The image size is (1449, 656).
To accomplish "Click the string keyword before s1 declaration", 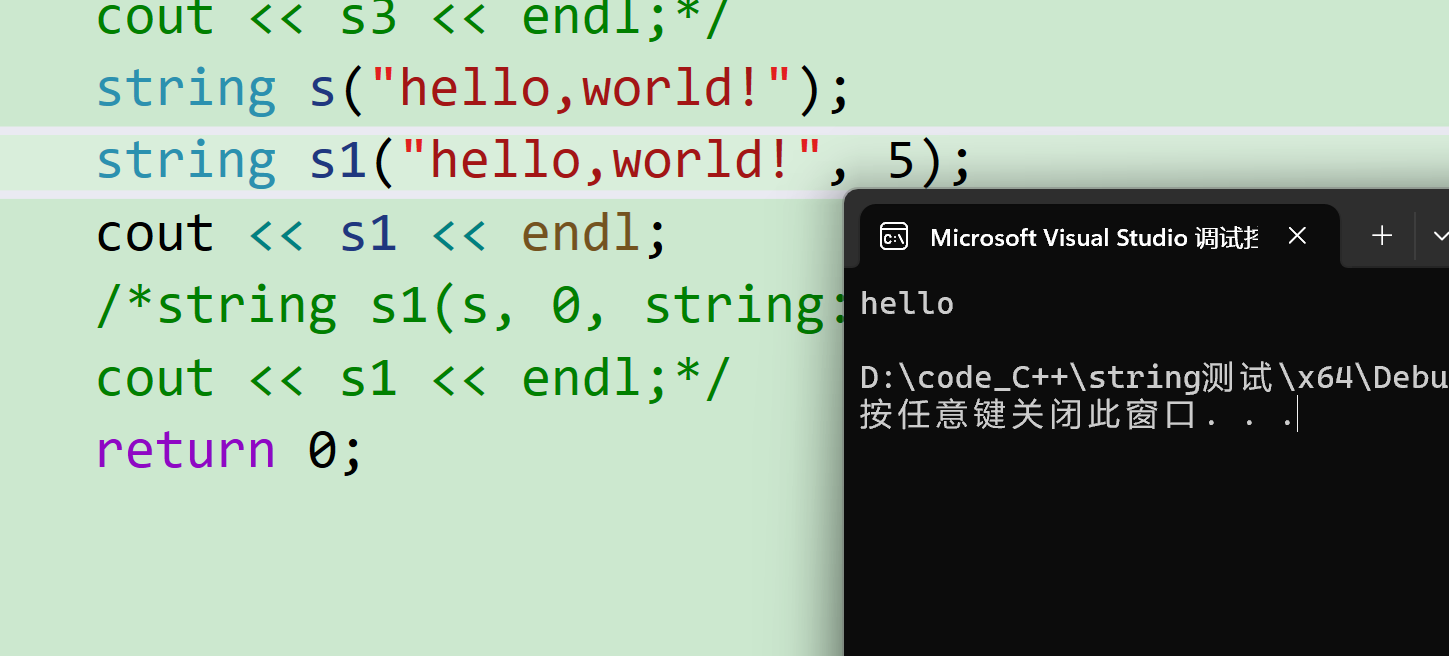I will 186,161.
